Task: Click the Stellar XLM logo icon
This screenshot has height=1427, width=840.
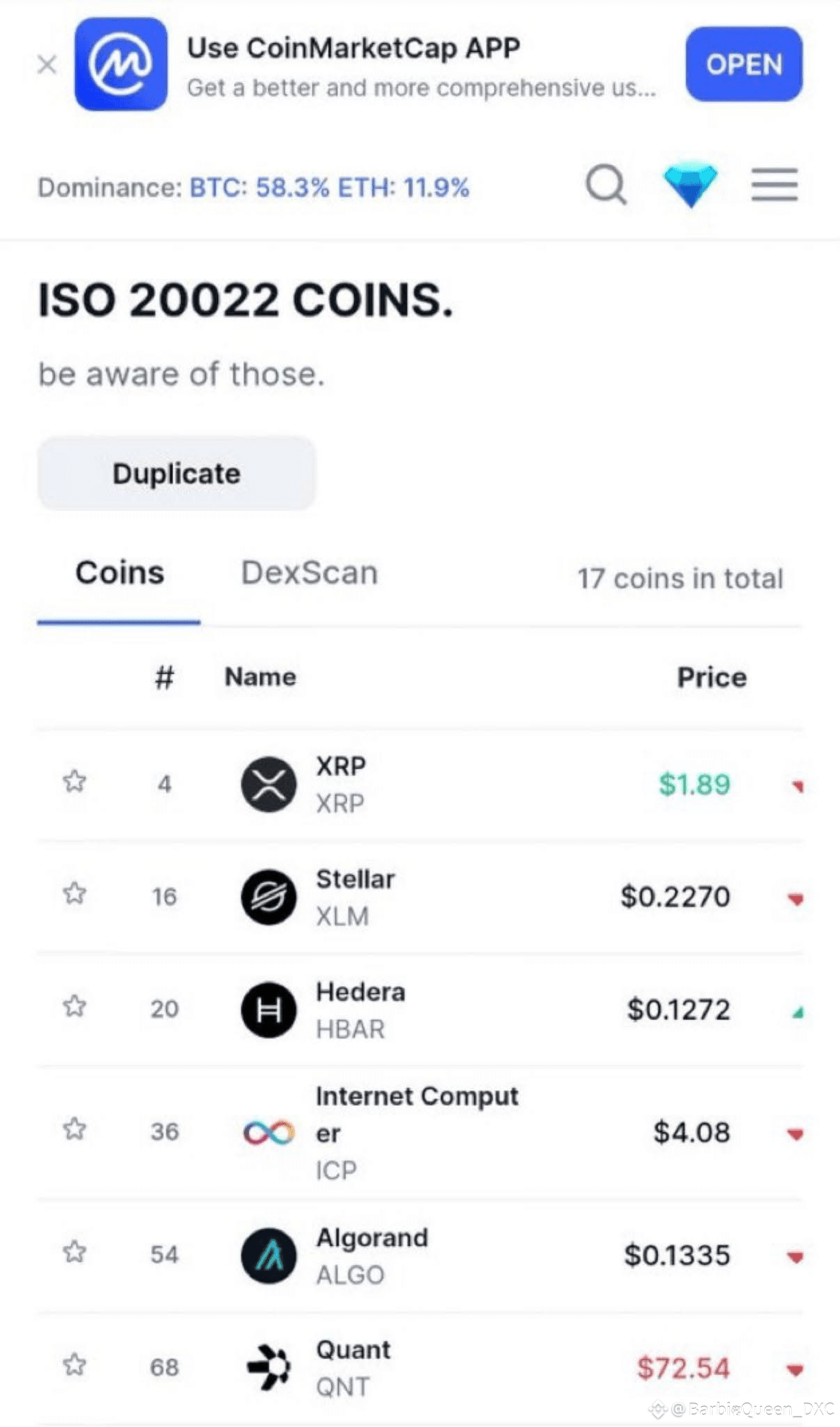Action: [269, 897]
